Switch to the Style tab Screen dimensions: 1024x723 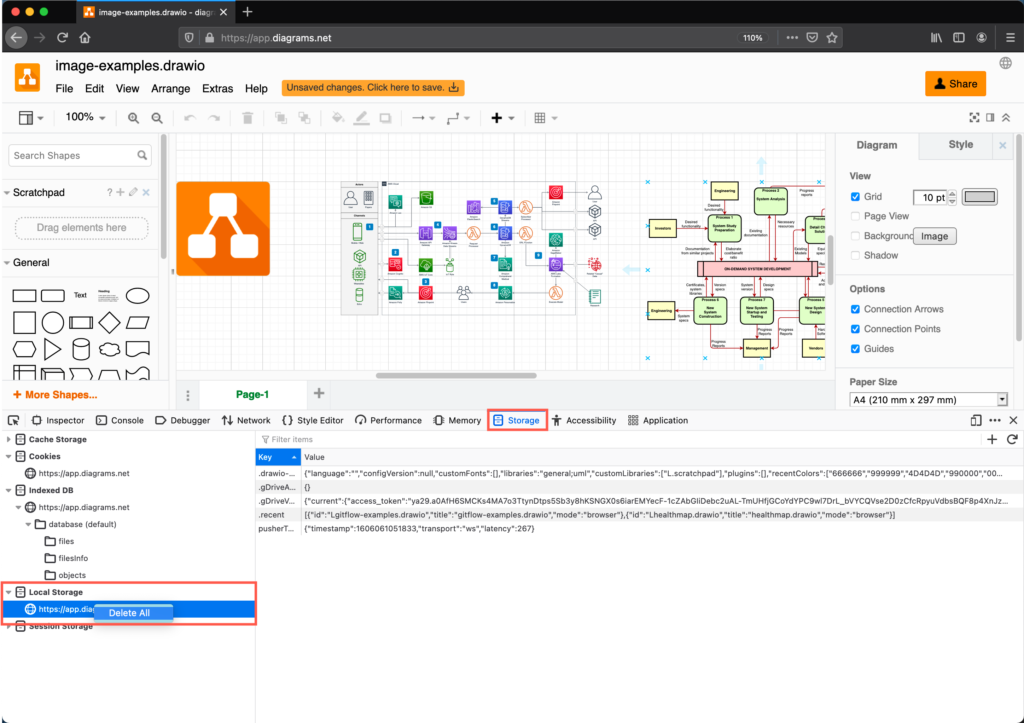pyautogui.click(x=960, y=144)
